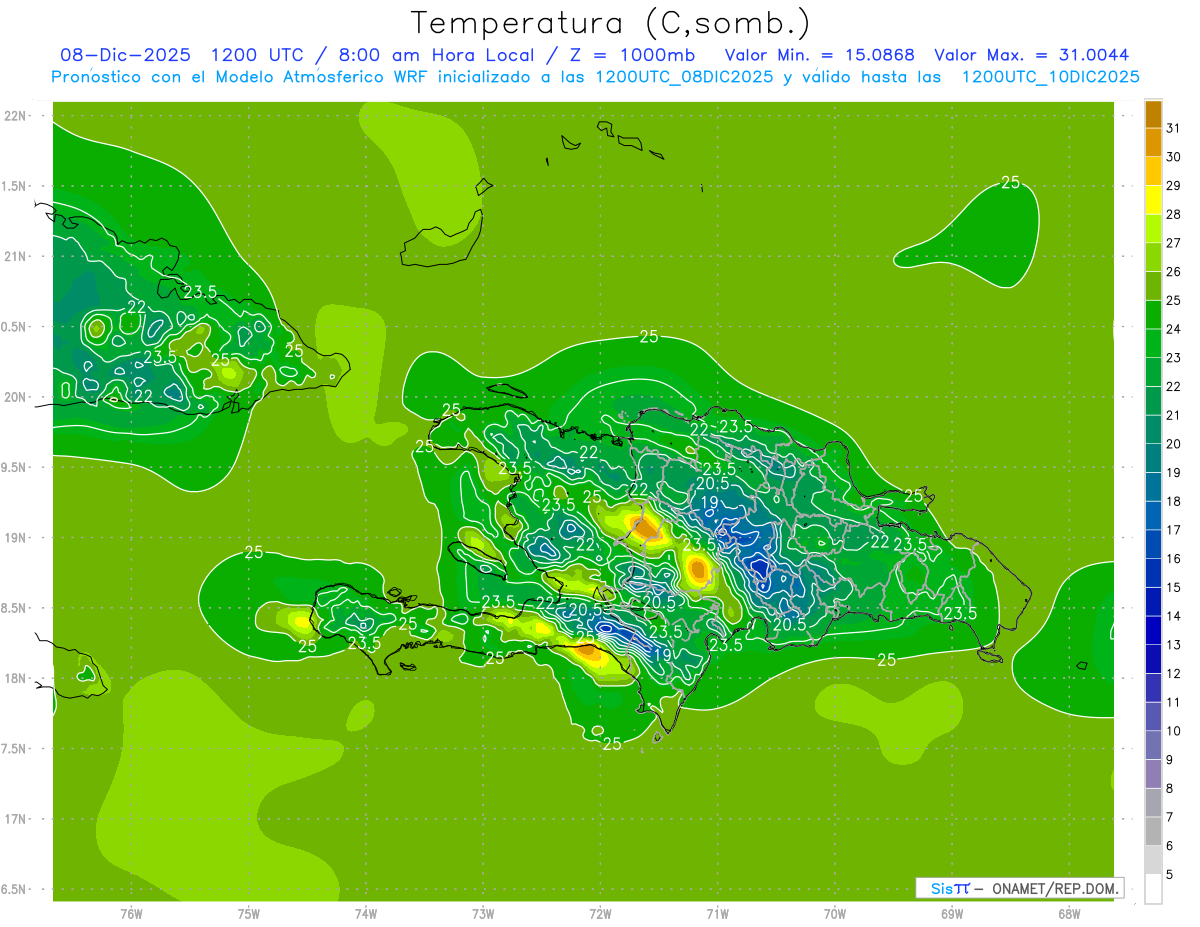Click the legend value '5'
The height and width of the screenshot is (927, 1200).
[x=1170, y=875]
